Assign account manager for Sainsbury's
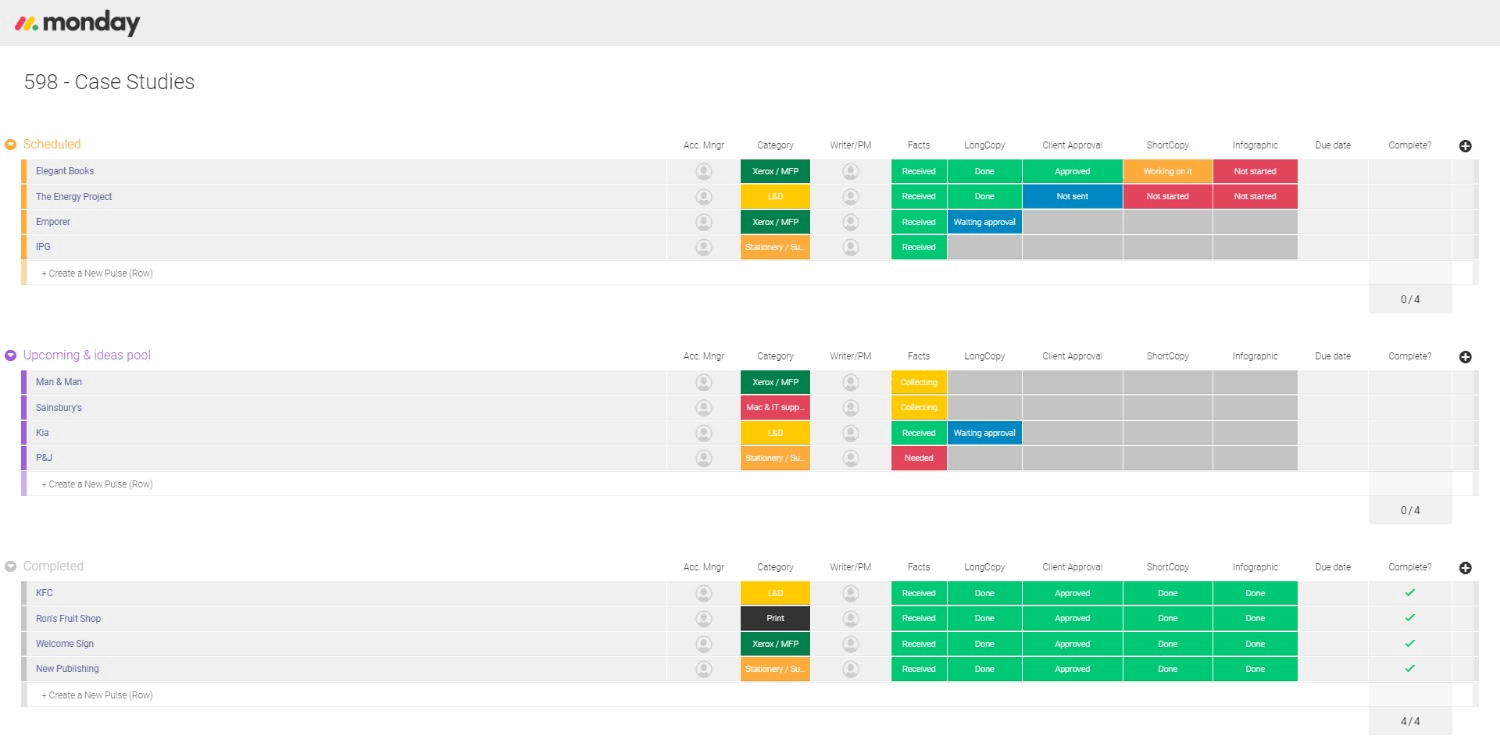Screen dimensions: 1500x739 pyautogui.click(x=704, y=408)
